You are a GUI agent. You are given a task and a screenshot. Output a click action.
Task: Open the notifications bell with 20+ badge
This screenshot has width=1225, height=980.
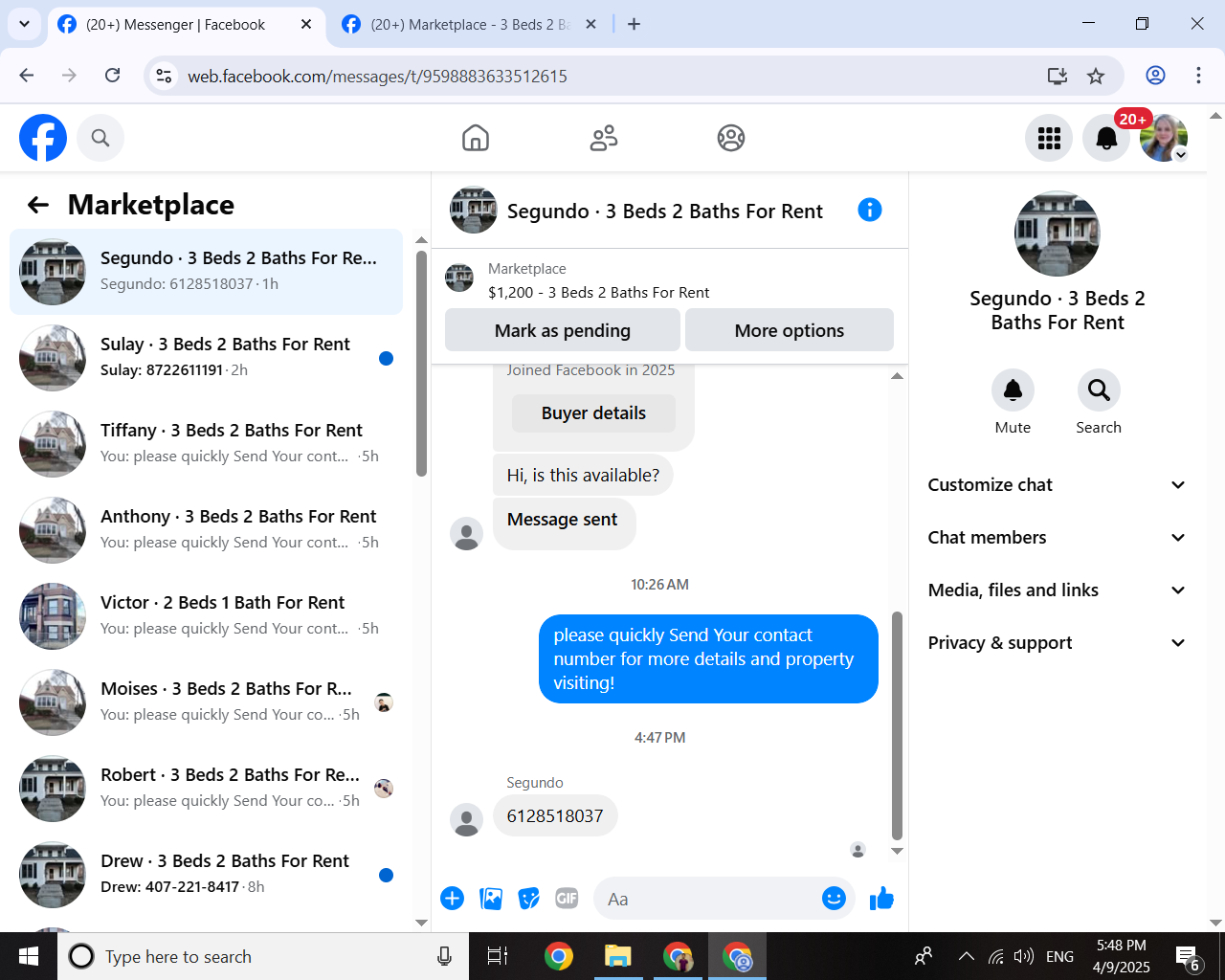(1106, 138)
